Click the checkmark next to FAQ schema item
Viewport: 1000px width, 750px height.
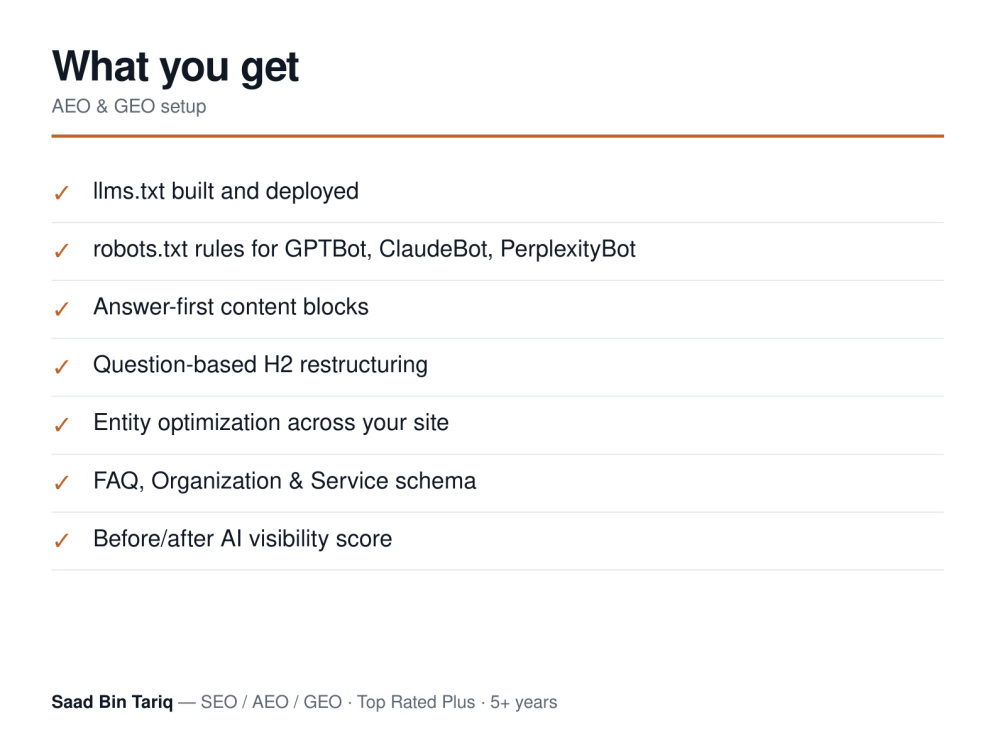[x=61, y=482]
